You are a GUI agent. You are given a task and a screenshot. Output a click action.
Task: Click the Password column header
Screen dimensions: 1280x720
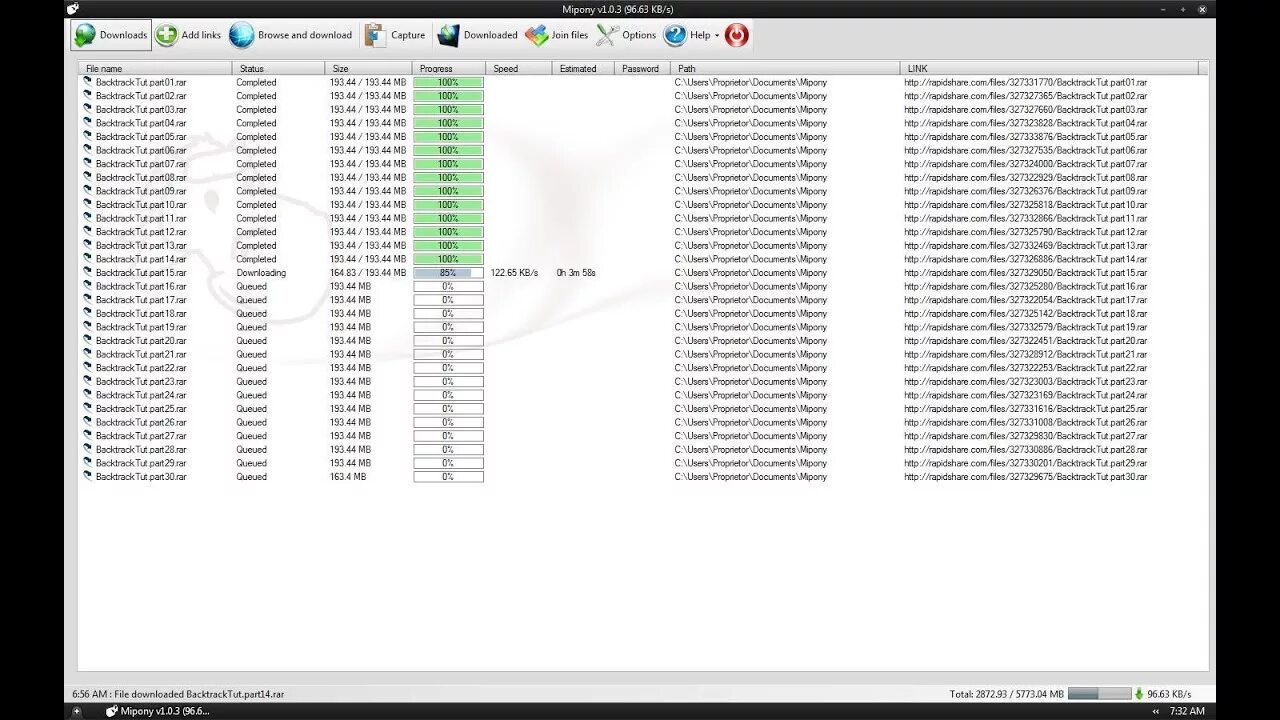(642, 69)
